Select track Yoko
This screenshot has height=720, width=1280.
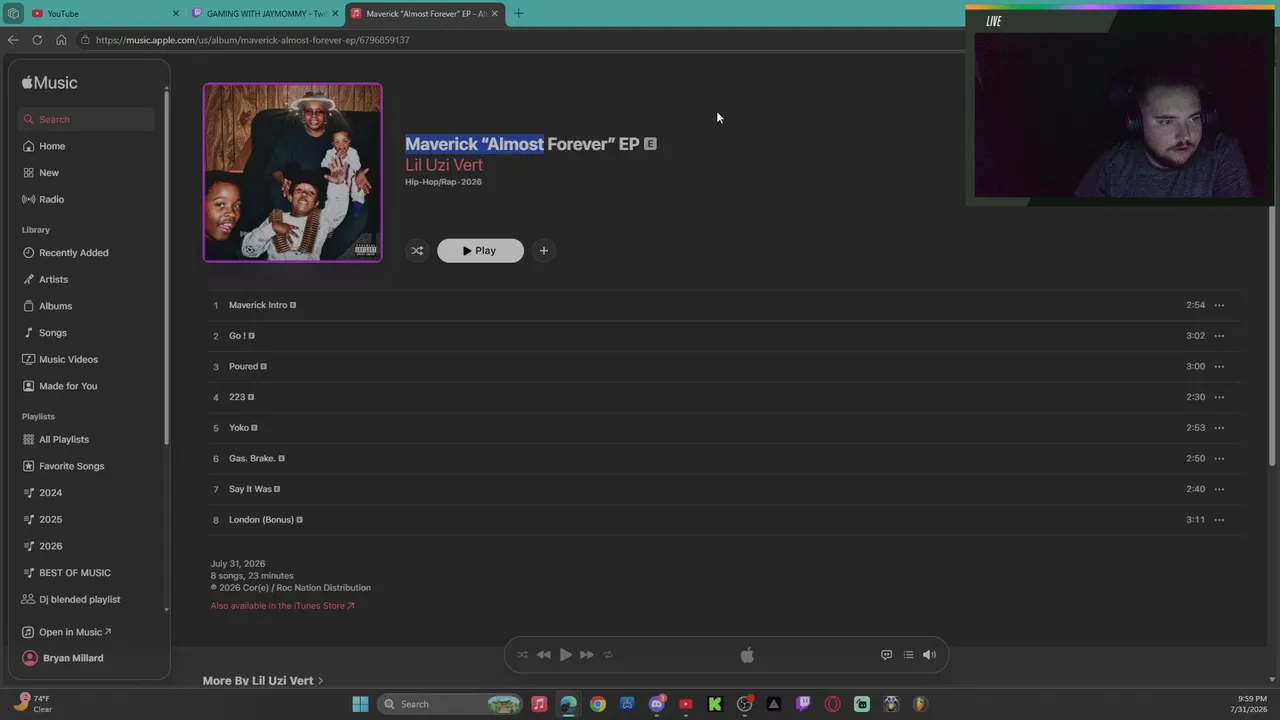(x=239, y=428)
